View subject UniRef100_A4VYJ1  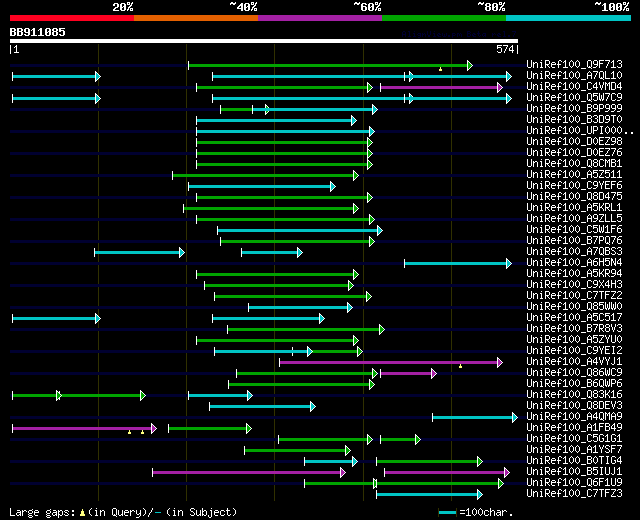click(574, 362)
